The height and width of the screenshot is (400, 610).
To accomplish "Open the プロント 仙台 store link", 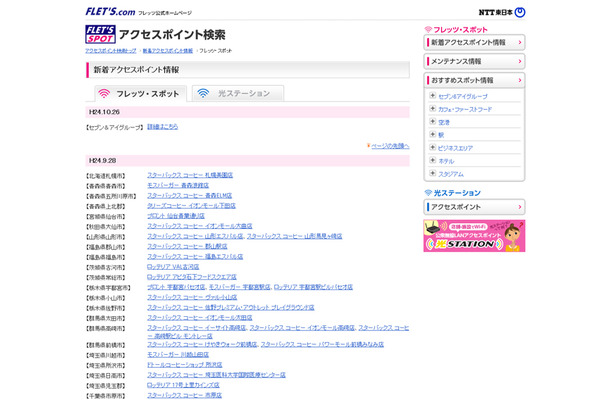I will tap(176, 216).
